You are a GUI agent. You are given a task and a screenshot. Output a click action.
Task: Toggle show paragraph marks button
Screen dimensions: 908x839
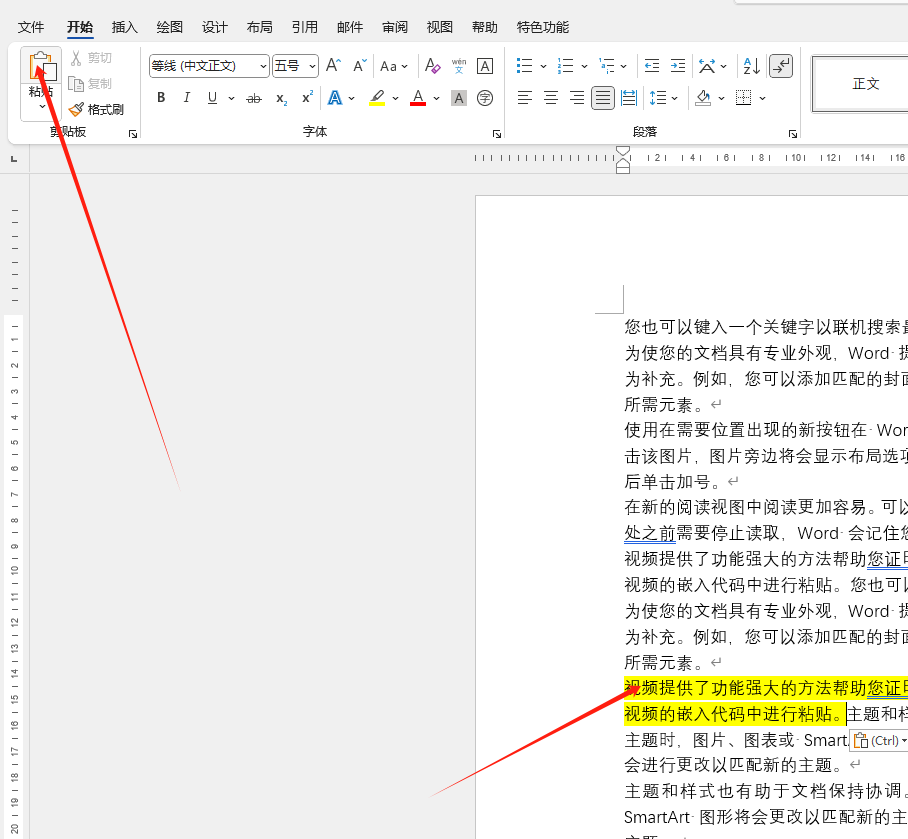pos(781,66)
